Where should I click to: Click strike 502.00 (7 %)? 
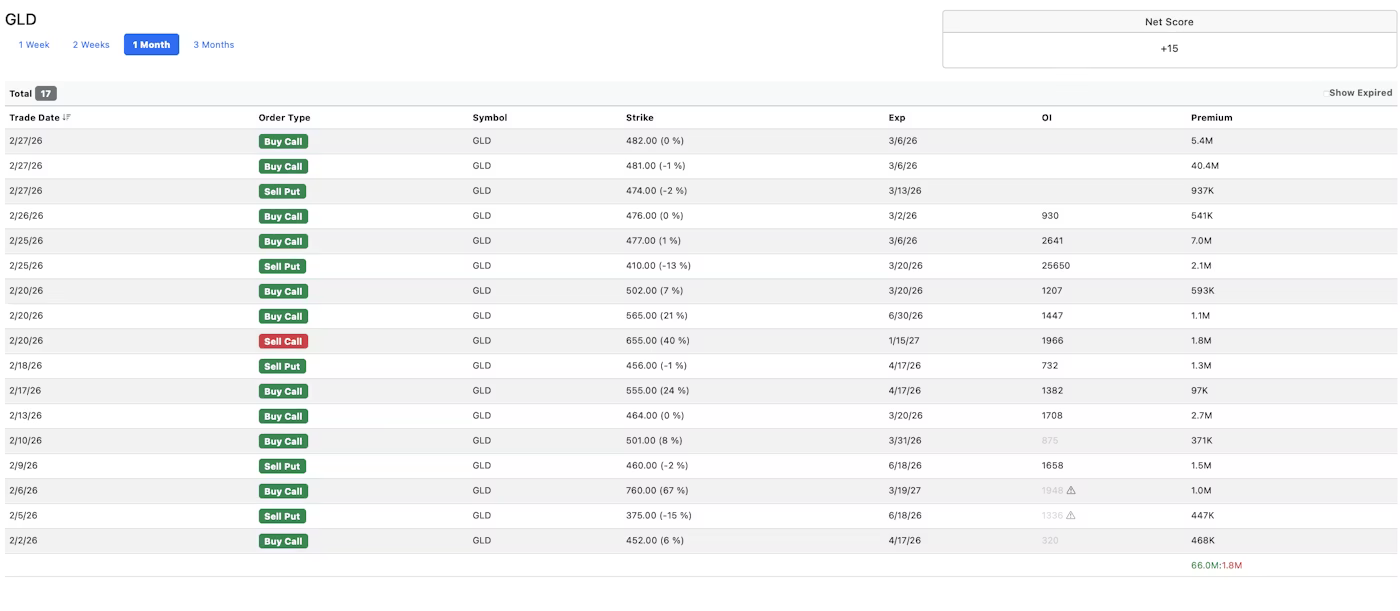[653, 291]
